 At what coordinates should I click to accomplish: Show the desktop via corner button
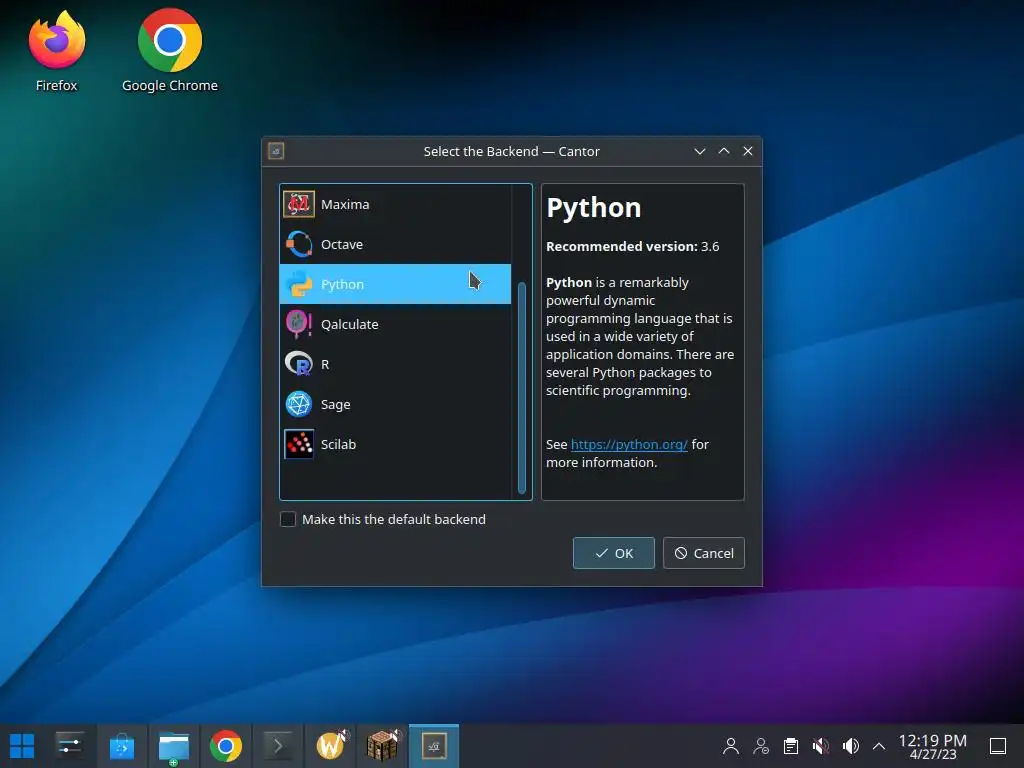[x=998, y=746]
